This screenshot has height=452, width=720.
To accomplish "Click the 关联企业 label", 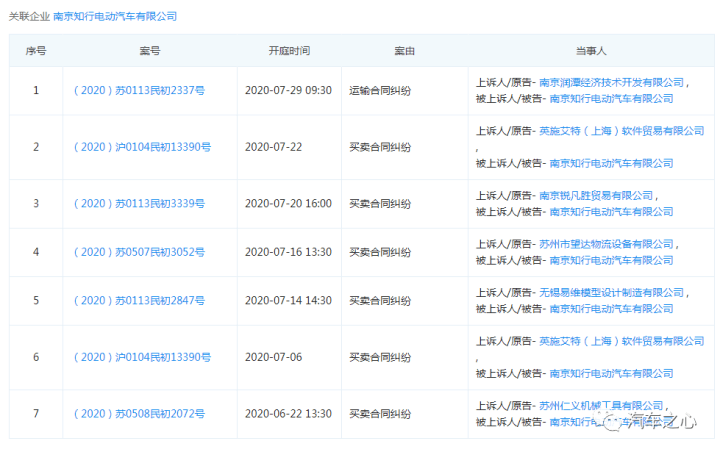I will pyautogui.click(x=29, y=17).
